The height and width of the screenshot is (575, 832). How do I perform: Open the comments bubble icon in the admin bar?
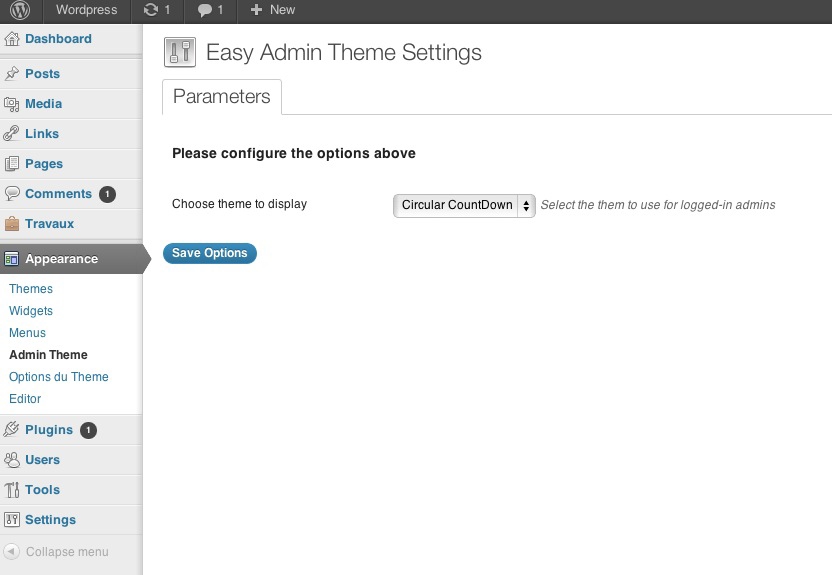coord(204,10)
